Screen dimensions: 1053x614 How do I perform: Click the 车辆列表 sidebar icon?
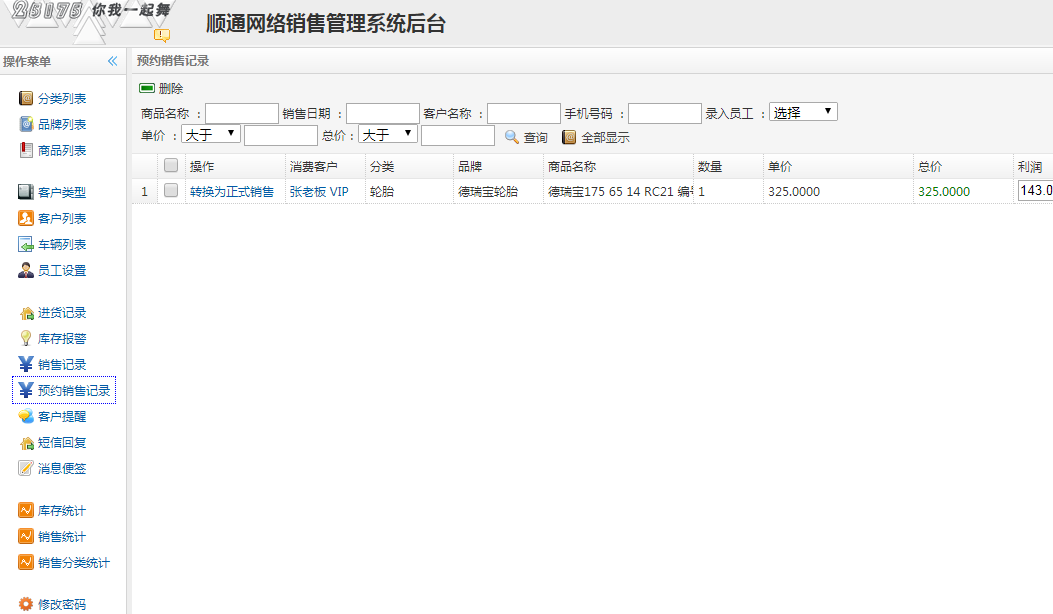click(26, 244)
